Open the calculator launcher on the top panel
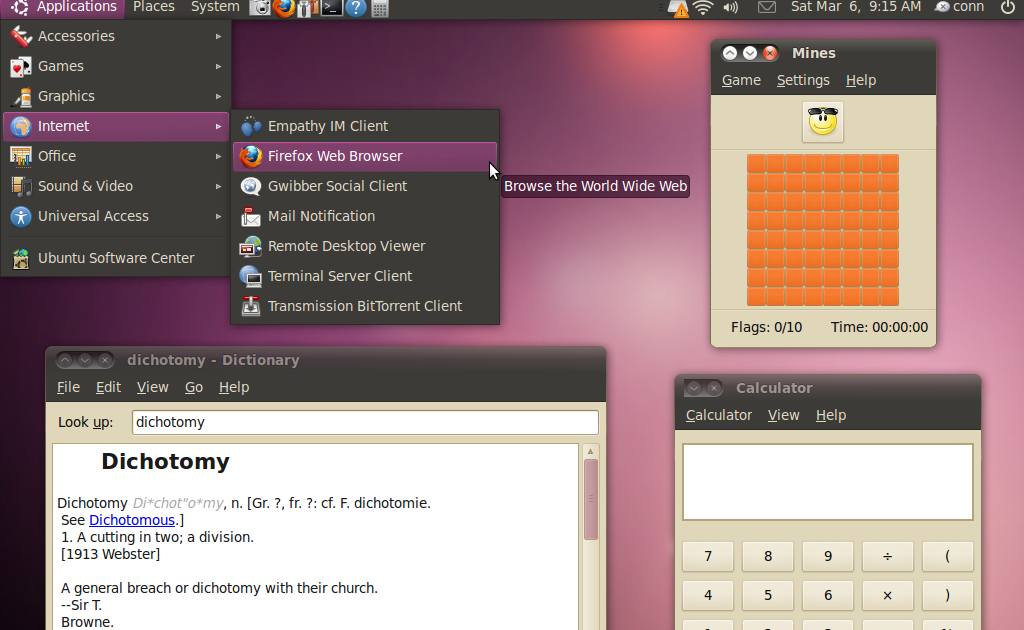Image resolution: width=1024 pixels, height=630 pixels. (x=378, y=8)
